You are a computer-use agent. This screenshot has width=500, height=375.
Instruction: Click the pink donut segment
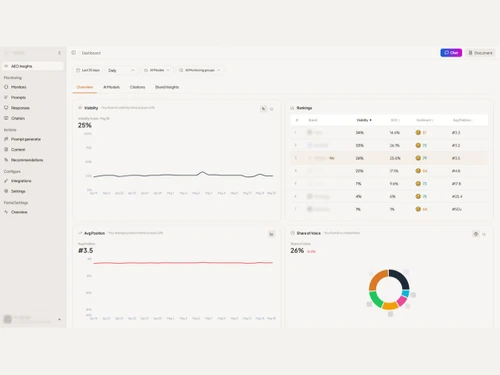coord(402,301)
